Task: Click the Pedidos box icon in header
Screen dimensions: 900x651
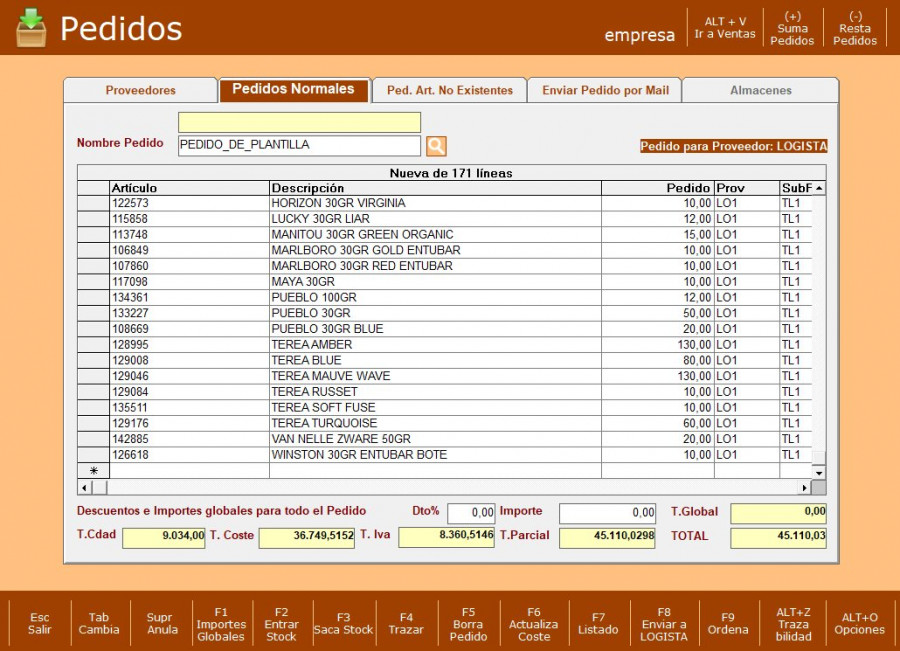Action: 31,28
